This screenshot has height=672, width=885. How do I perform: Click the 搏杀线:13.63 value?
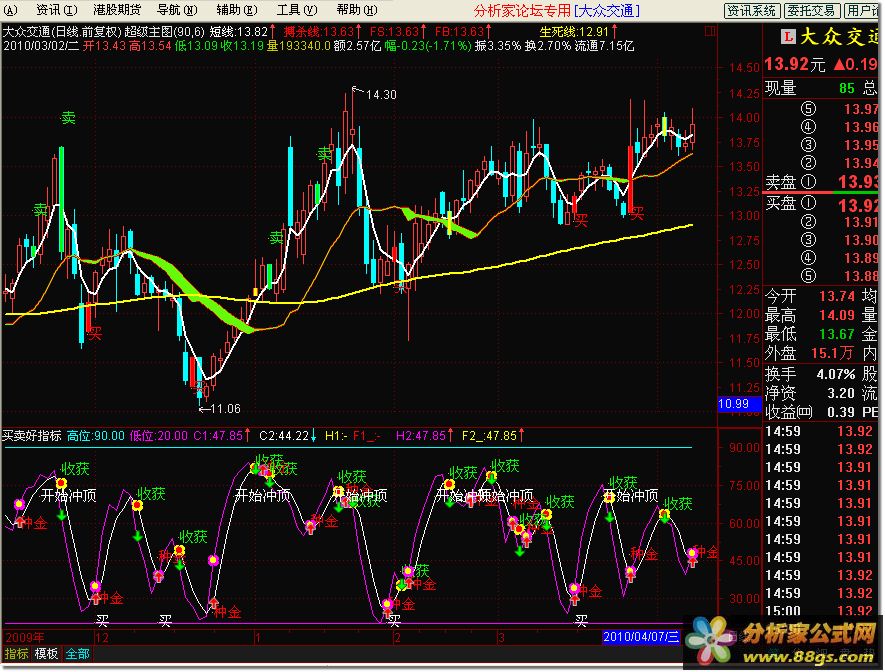tap(318, 32)
